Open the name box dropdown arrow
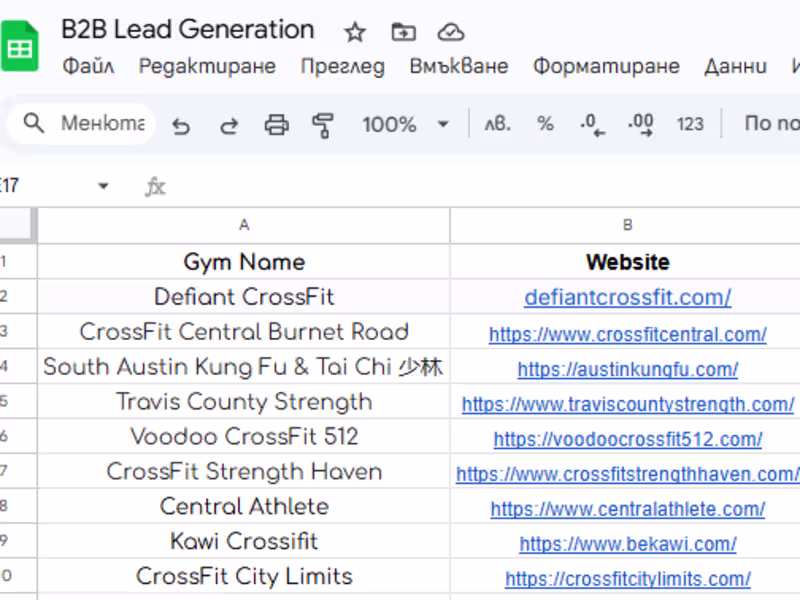 pyautogui.click(x=103, y=186)
